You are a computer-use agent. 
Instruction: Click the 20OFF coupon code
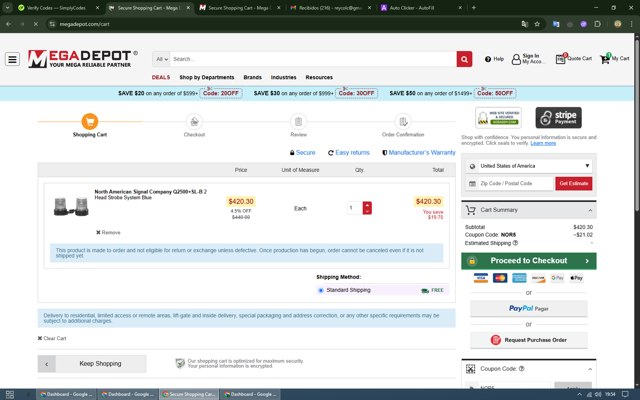(x=221, y=93)
